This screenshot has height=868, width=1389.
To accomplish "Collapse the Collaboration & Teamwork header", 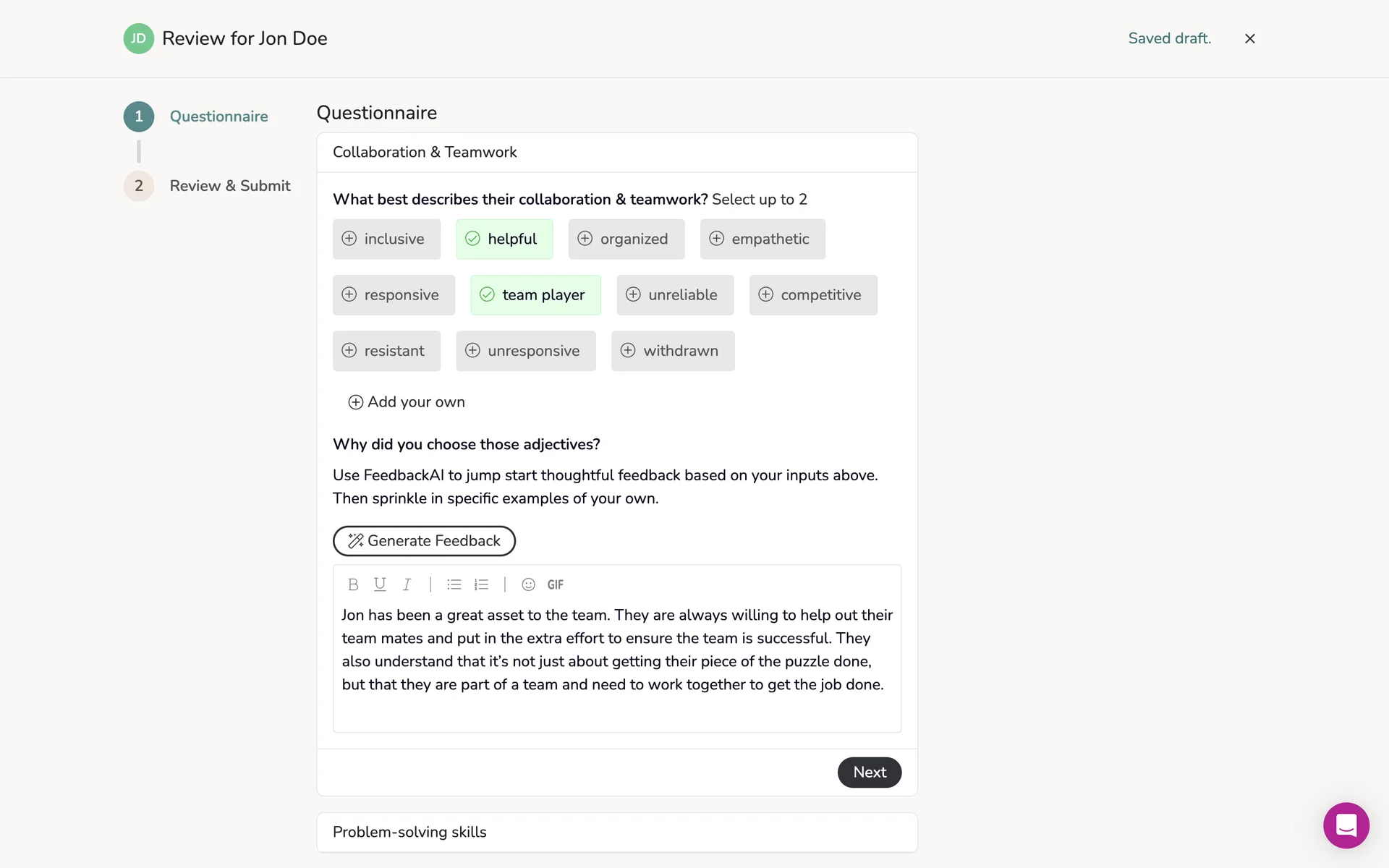I will [616, 152].
